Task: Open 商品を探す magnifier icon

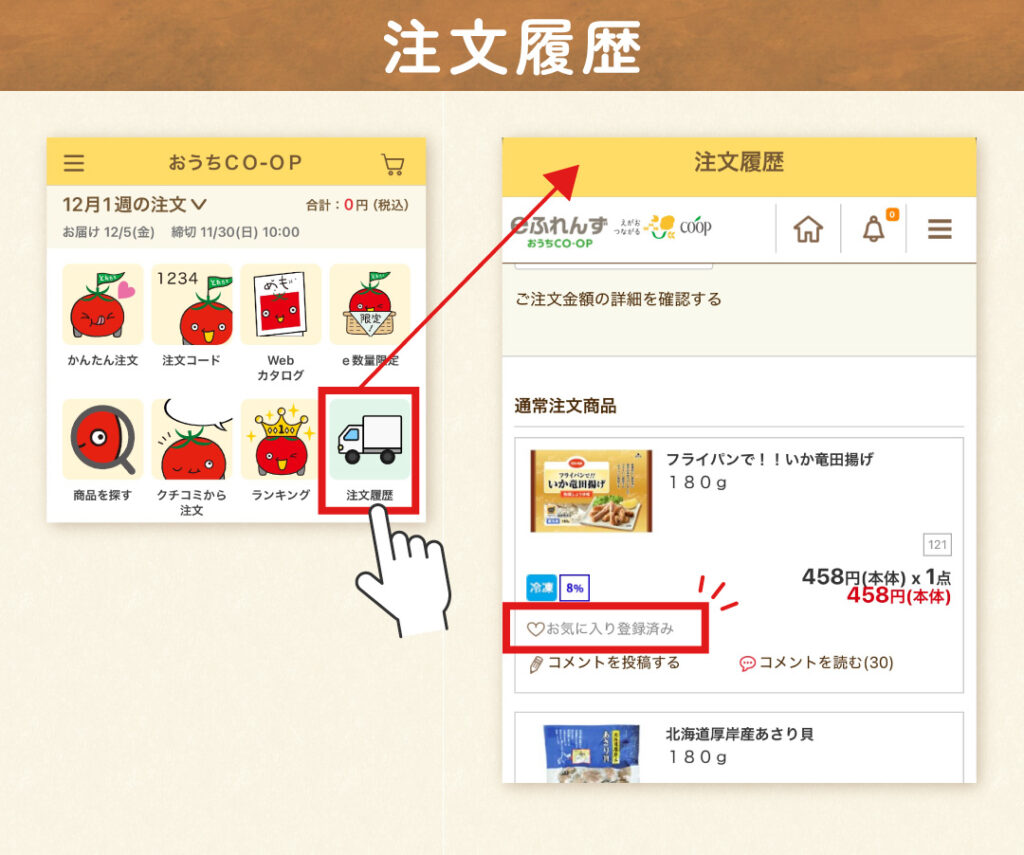Action: coord(103,439)
